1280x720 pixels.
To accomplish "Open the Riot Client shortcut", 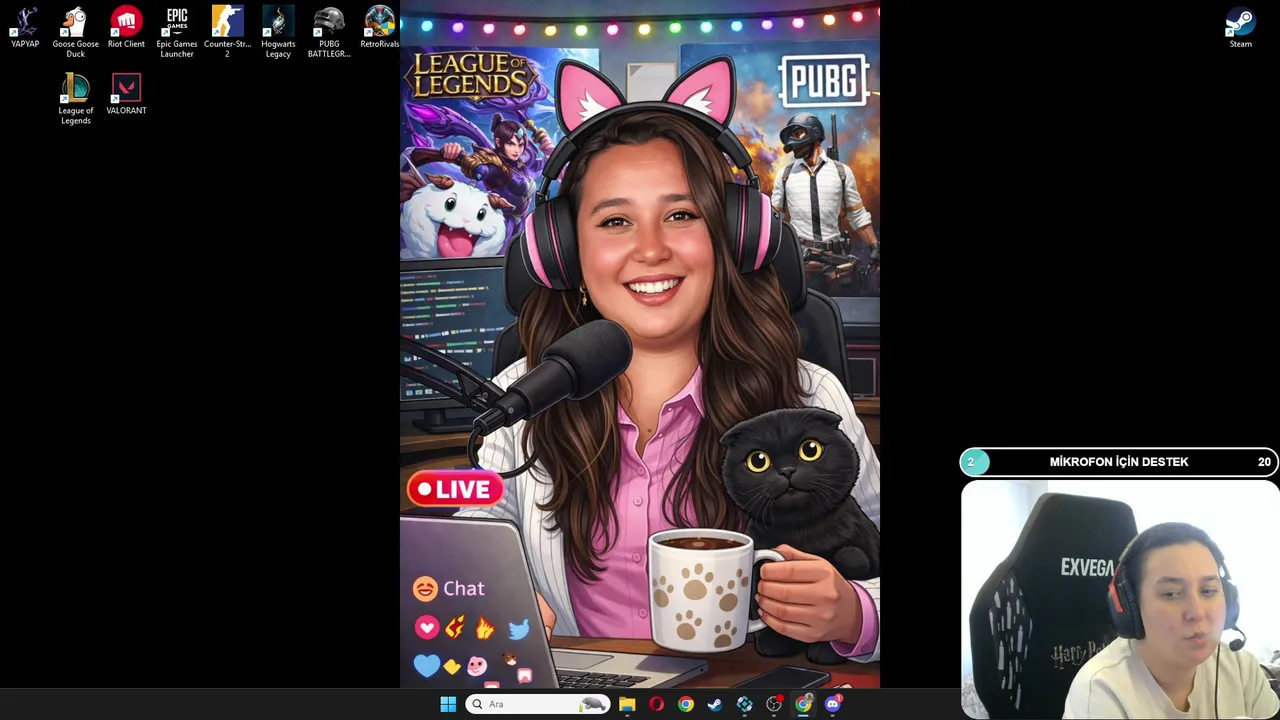I will tap(126, 27).
